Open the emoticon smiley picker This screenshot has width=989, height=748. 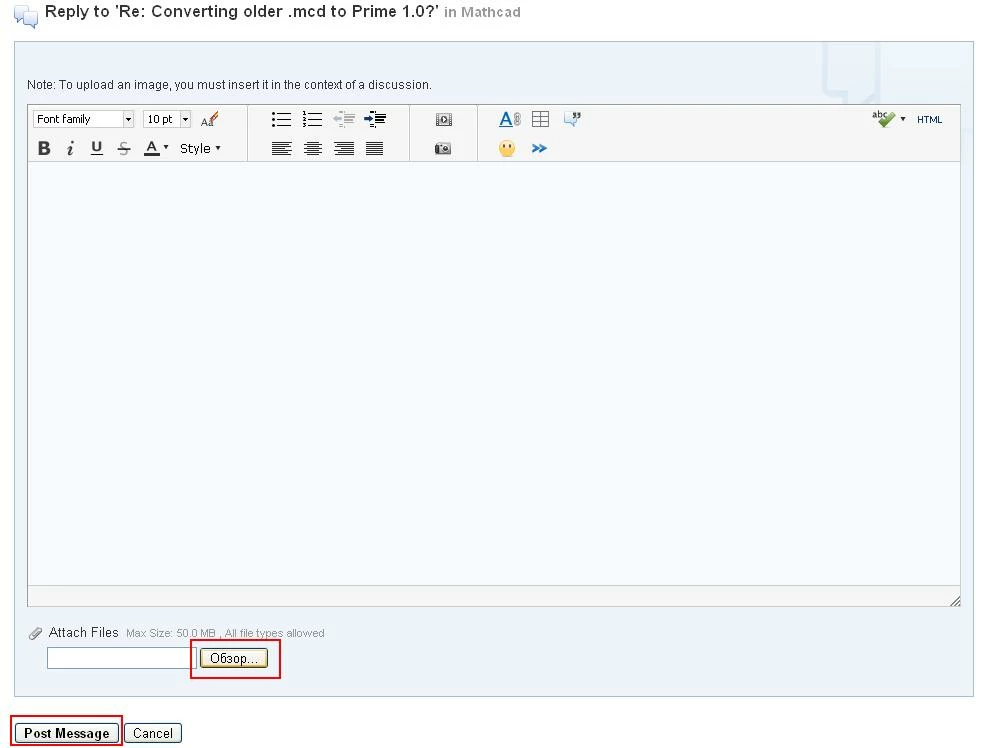507,148
